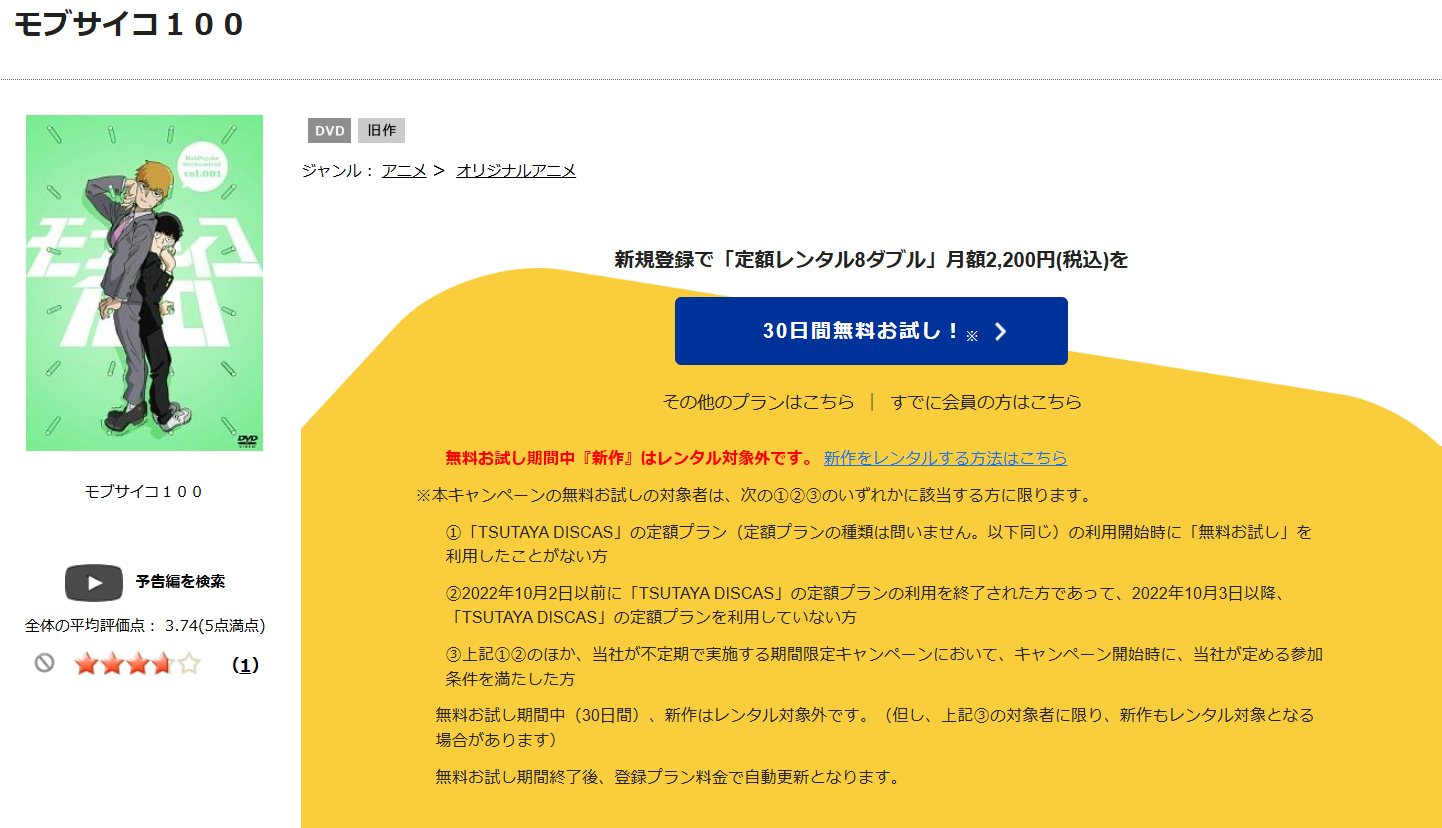Select the first star to rate one star
This screenshot has width=1442, height=828.
coord(84,662)
